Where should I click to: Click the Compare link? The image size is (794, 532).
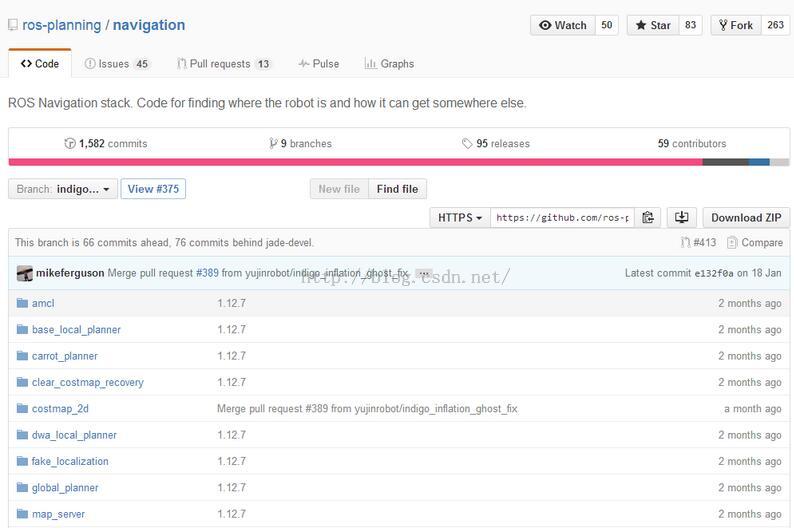pos(755,242)
